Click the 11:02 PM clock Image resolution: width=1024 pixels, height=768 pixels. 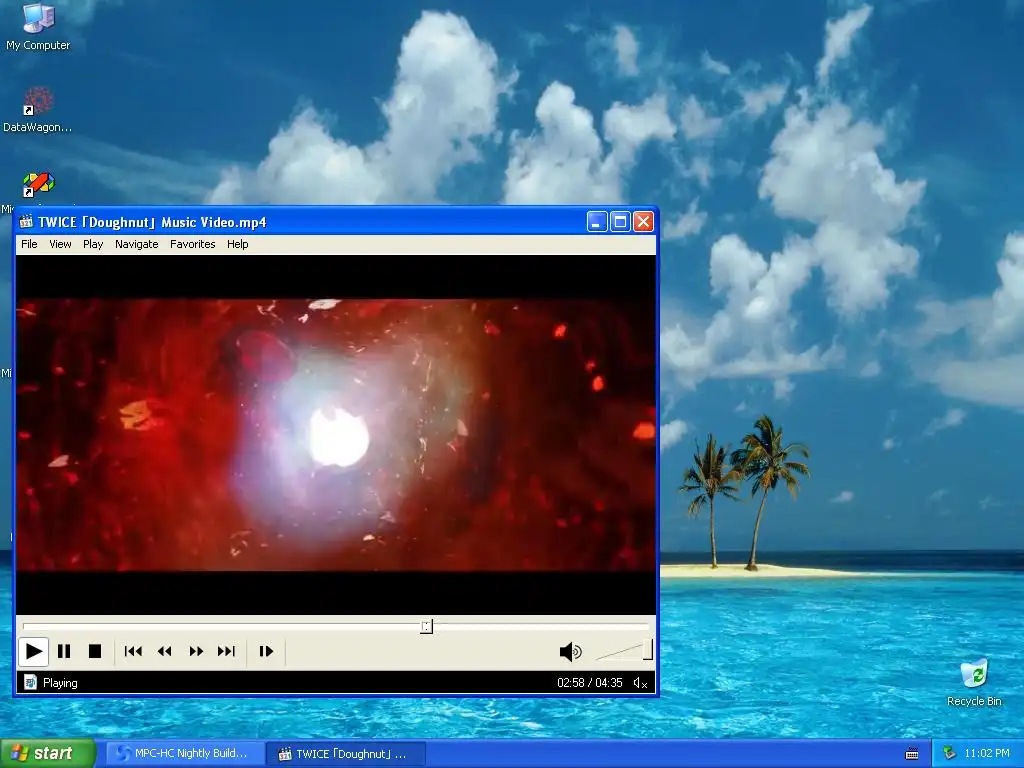[987, 754]
